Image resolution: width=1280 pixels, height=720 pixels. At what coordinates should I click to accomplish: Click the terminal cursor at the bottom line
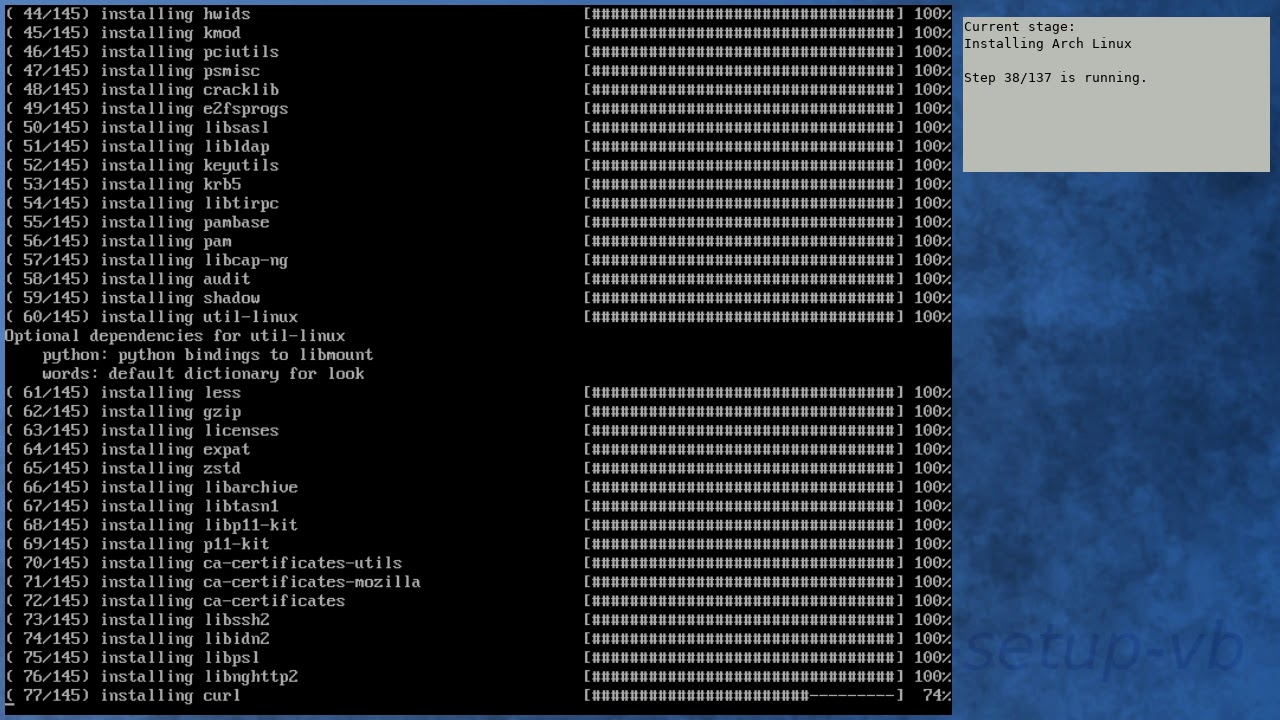tap(10, 706)
